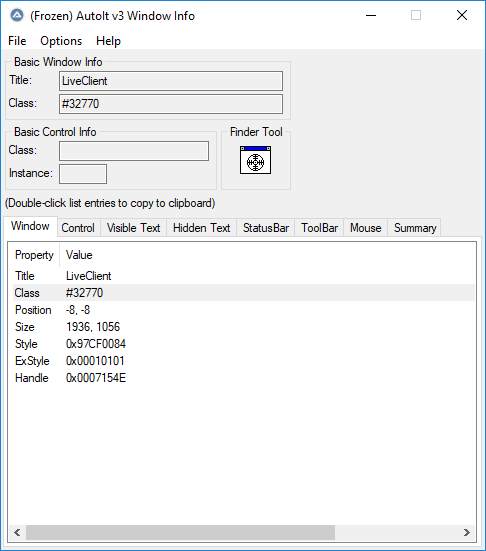The image size is (486, 551).
Task: Click the horizontal scrollbar left arrow
Action: pyautogui.click(x=17, y=532)
